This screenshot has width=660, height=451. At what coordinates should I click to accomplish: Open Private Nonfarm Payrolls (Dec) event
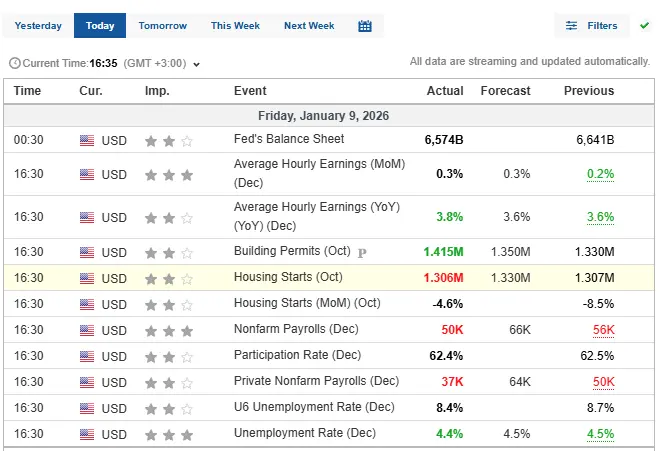pyautogui.click(x=316, y=381)
